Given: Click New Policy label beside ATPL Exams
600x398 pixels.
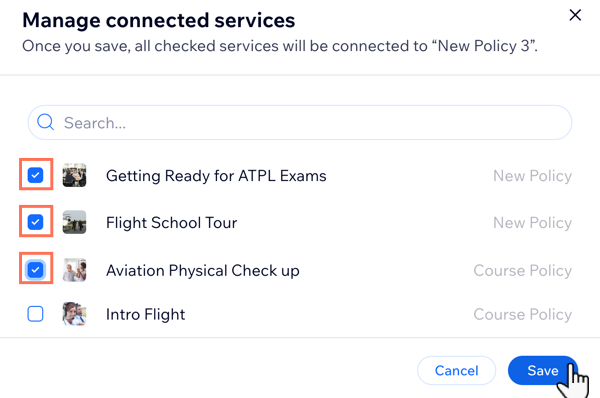Looking at the screenshot, I should (532, 176).
